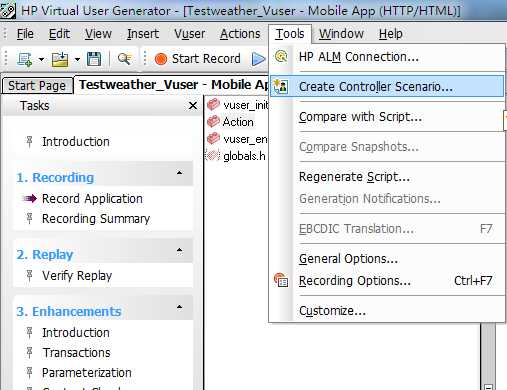Open Record Application task link
This screenshot has width=507, height=390.
(x=92, y=199)
